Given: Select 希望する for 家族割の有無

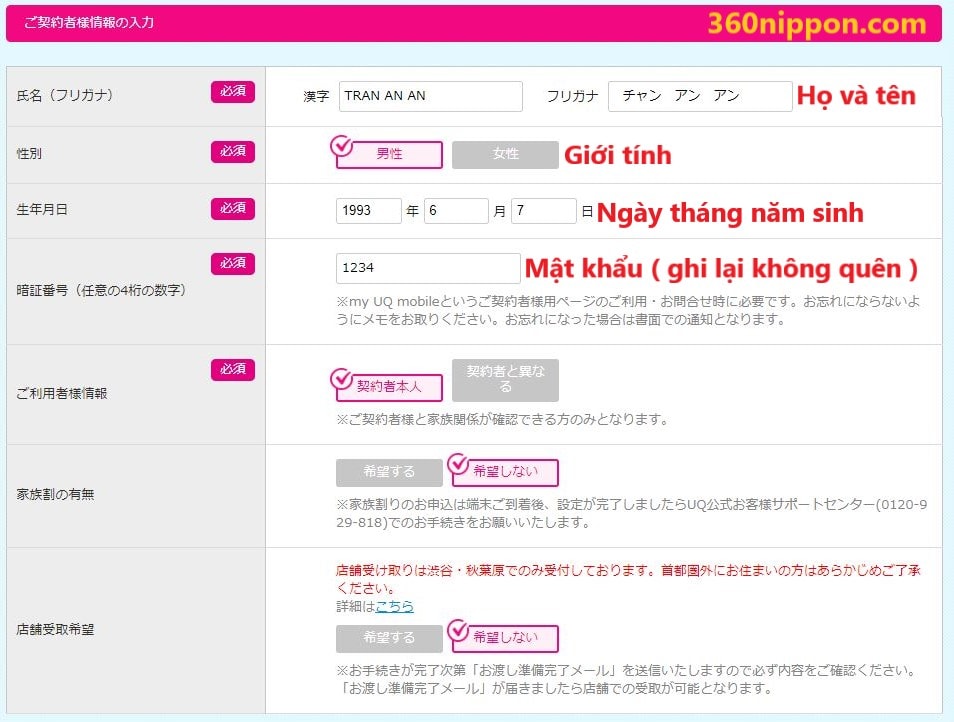Looking at the screenshot, I should pyautogui.click(x=389, y=473).
